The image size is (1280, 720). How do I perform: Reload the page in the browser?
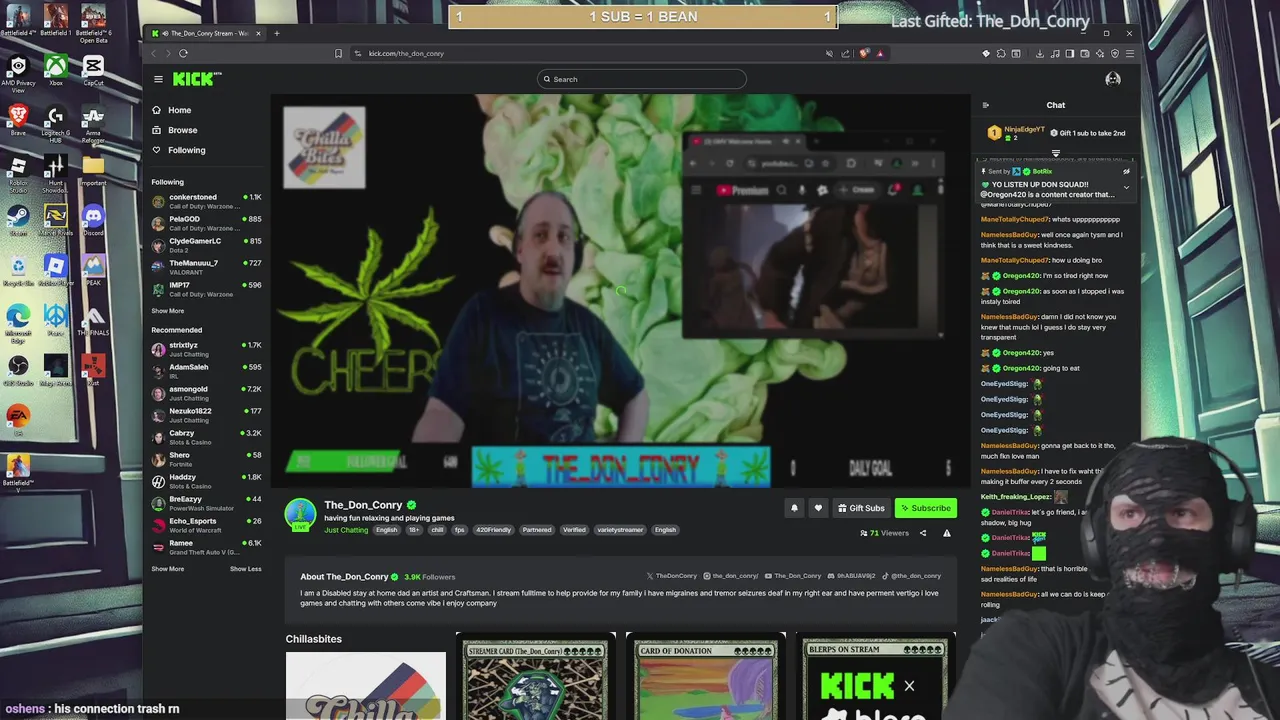click(183, 53)
